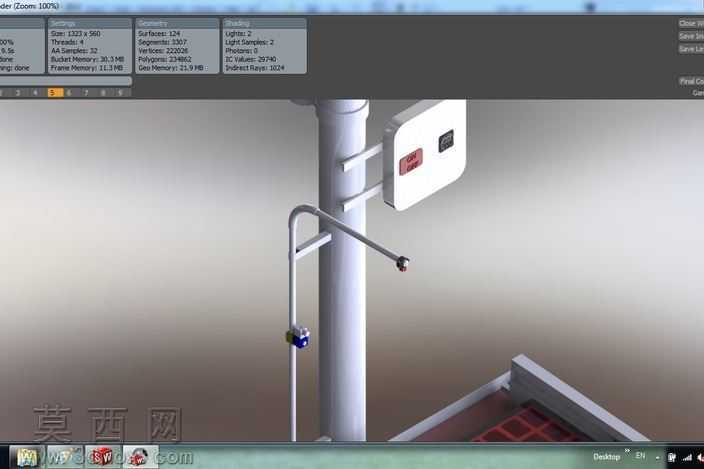The height and width of the screenshot is (469, 704).
Task: Click the Final Color button
Action: click(x=691, y=81)
